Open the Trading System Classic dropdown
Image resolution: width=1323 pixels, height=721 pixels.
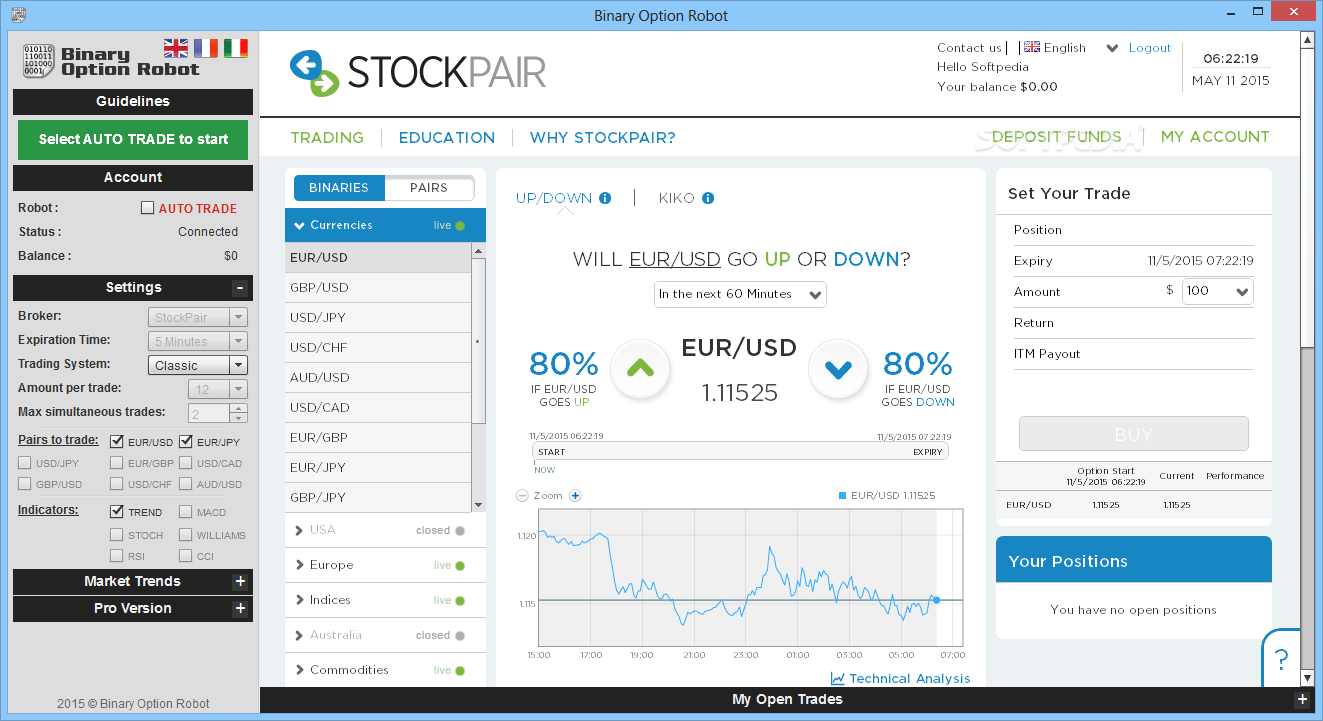(x=197, y=365)
